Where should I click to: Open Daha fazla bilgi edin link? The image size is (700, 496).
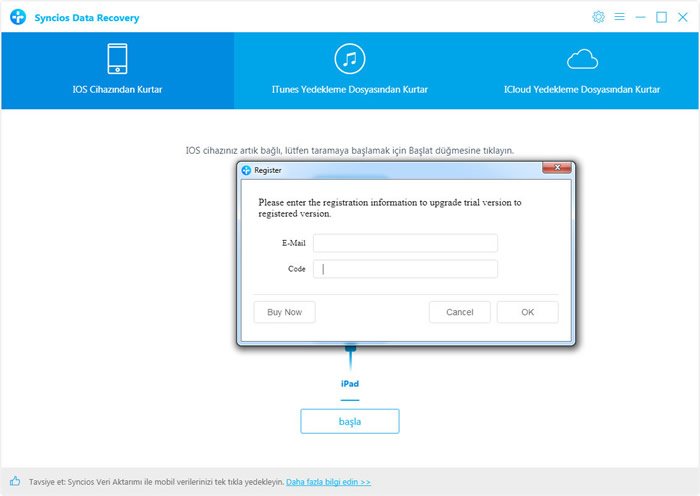[x=328, y=482]
